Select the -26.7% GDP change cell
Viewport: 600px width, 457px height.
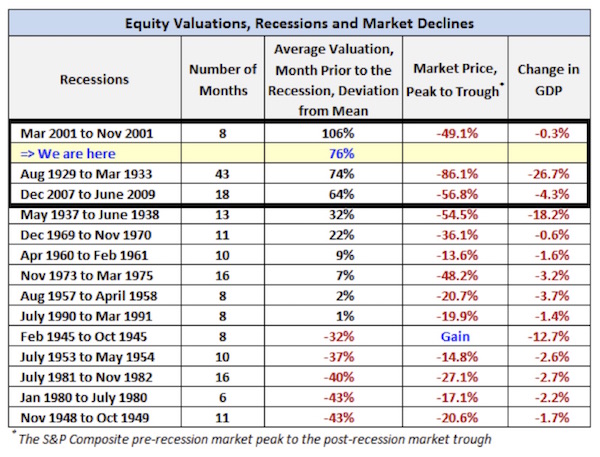point(549,174)
